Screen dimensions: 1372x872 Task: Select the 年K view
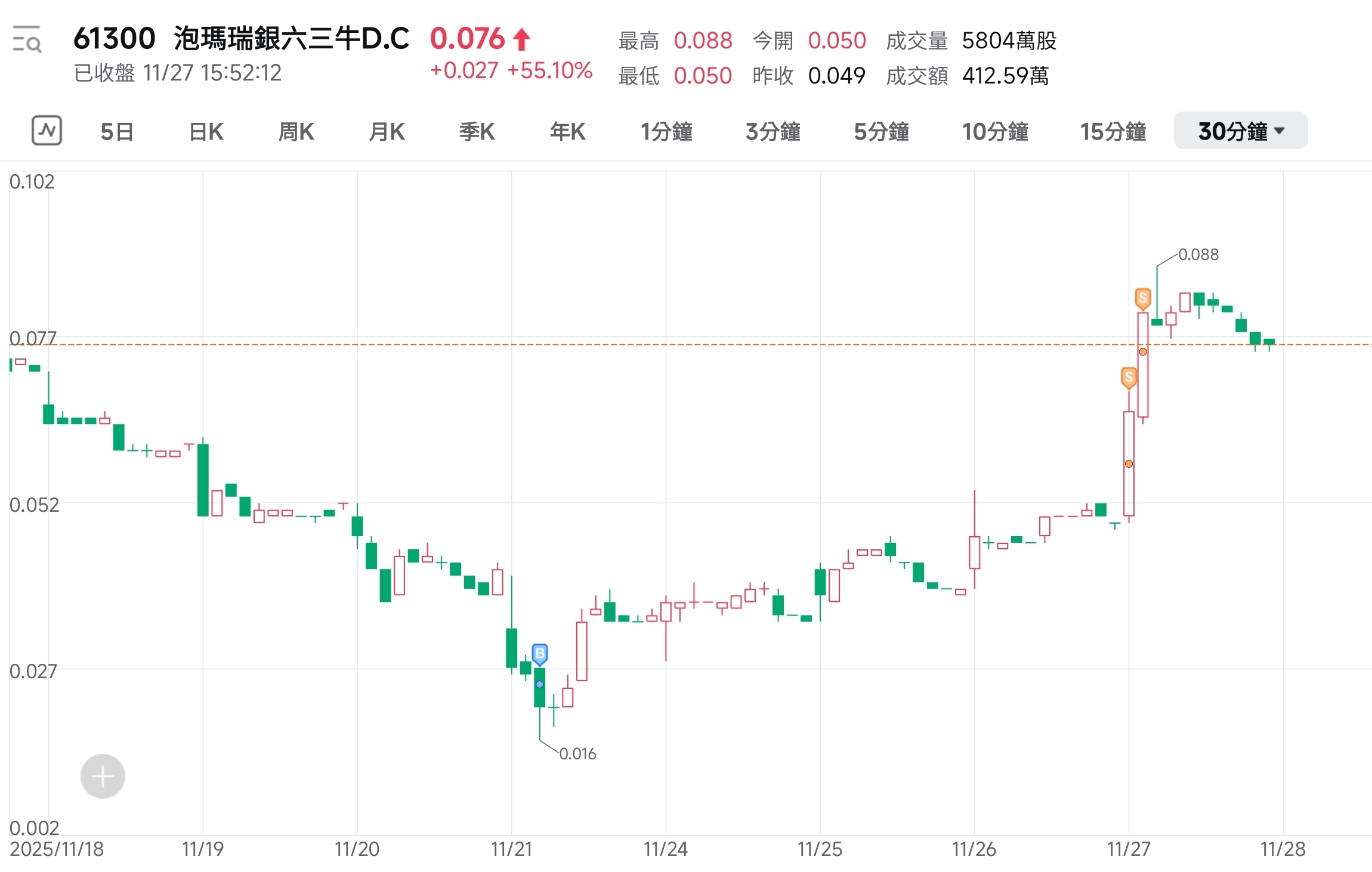[567, 131]
